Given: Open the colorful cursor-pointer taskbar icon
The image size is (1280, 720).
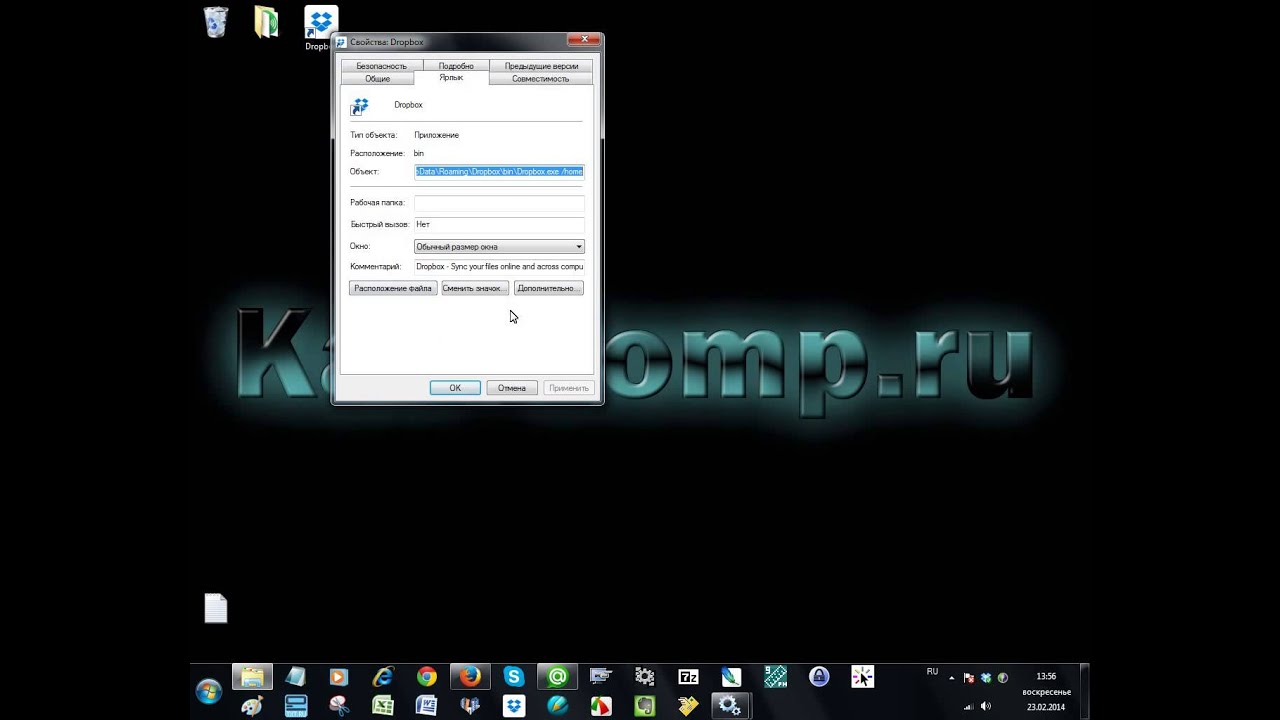Looking at the screenshot, I should 862,677.
